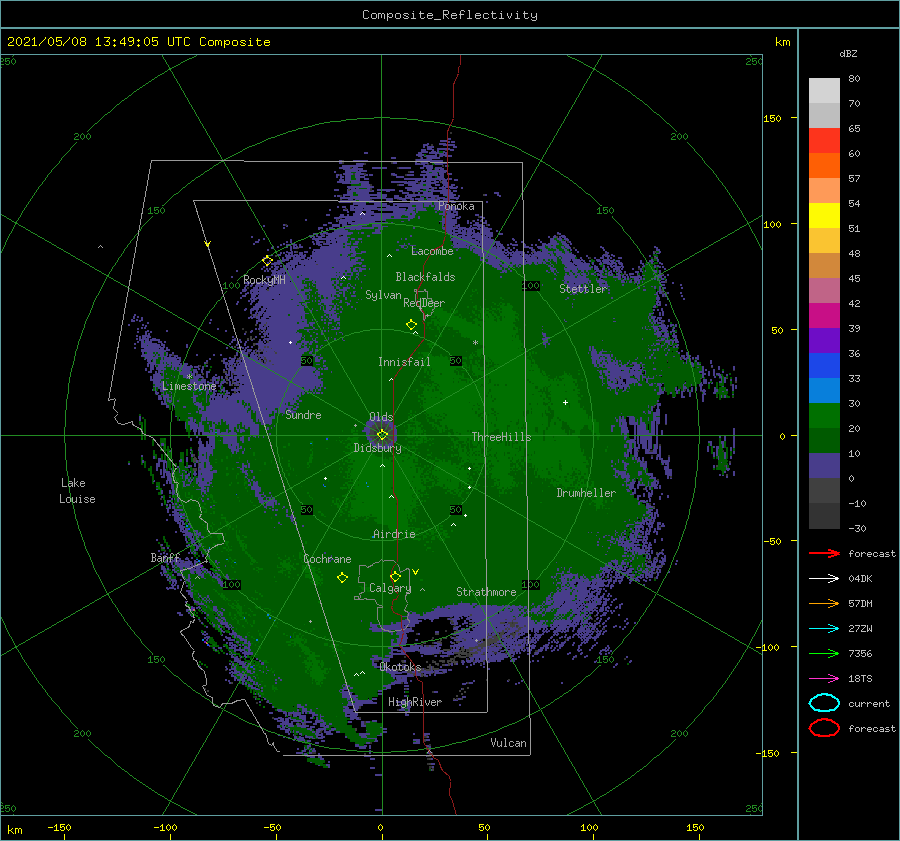
Task: Click the white 04DK arrow icon
Action: pyautogui.click(x=824, y=579)
